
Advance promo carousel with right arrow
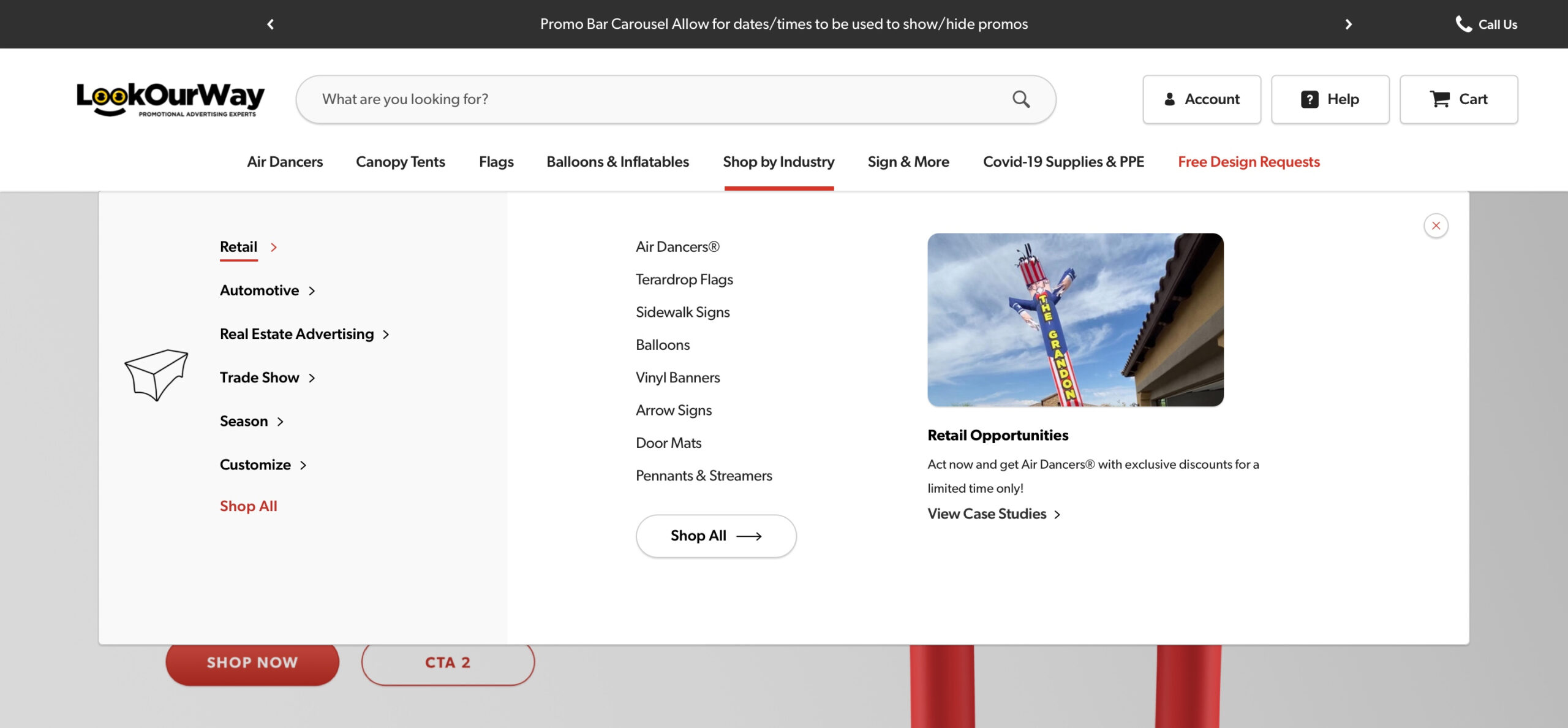[1348, 24]
